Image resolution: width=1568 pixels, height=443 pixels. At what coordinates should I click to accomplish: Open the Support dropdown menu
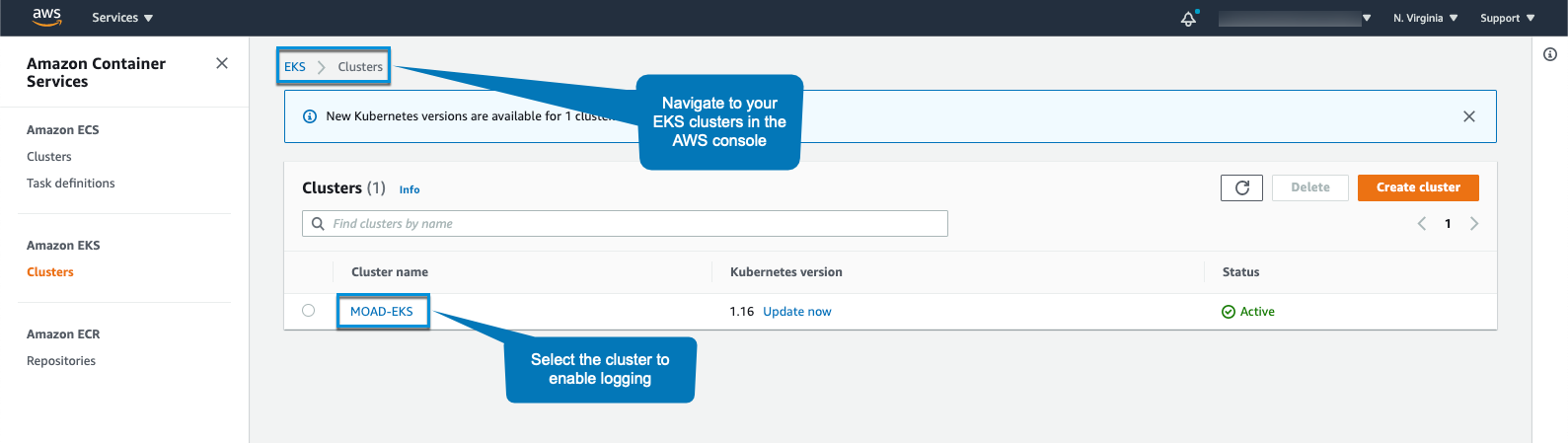point(1507,18)
